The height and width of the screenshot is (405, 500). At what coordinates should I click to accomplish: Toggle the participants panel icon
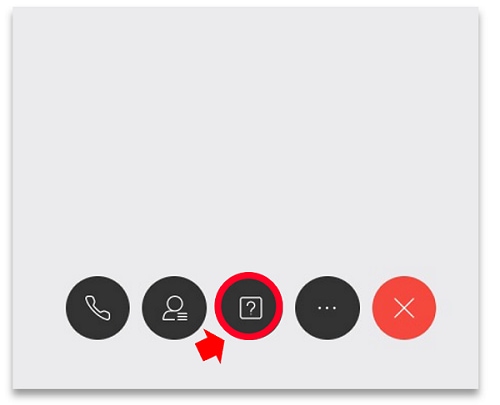tap(174, 307)
